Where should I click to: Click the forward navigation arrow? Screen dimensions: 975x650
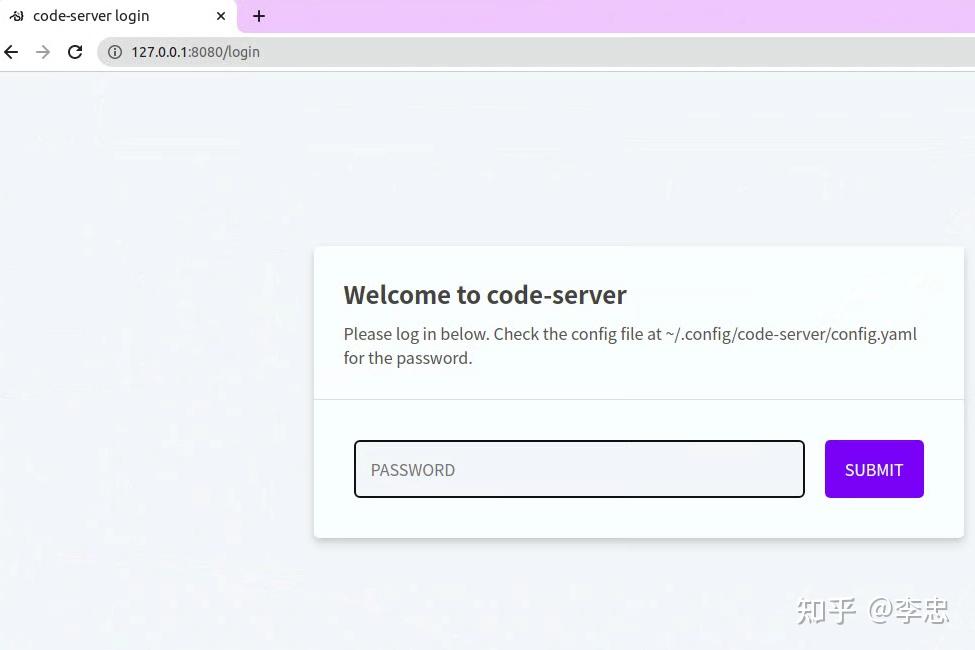coord(43,51)
